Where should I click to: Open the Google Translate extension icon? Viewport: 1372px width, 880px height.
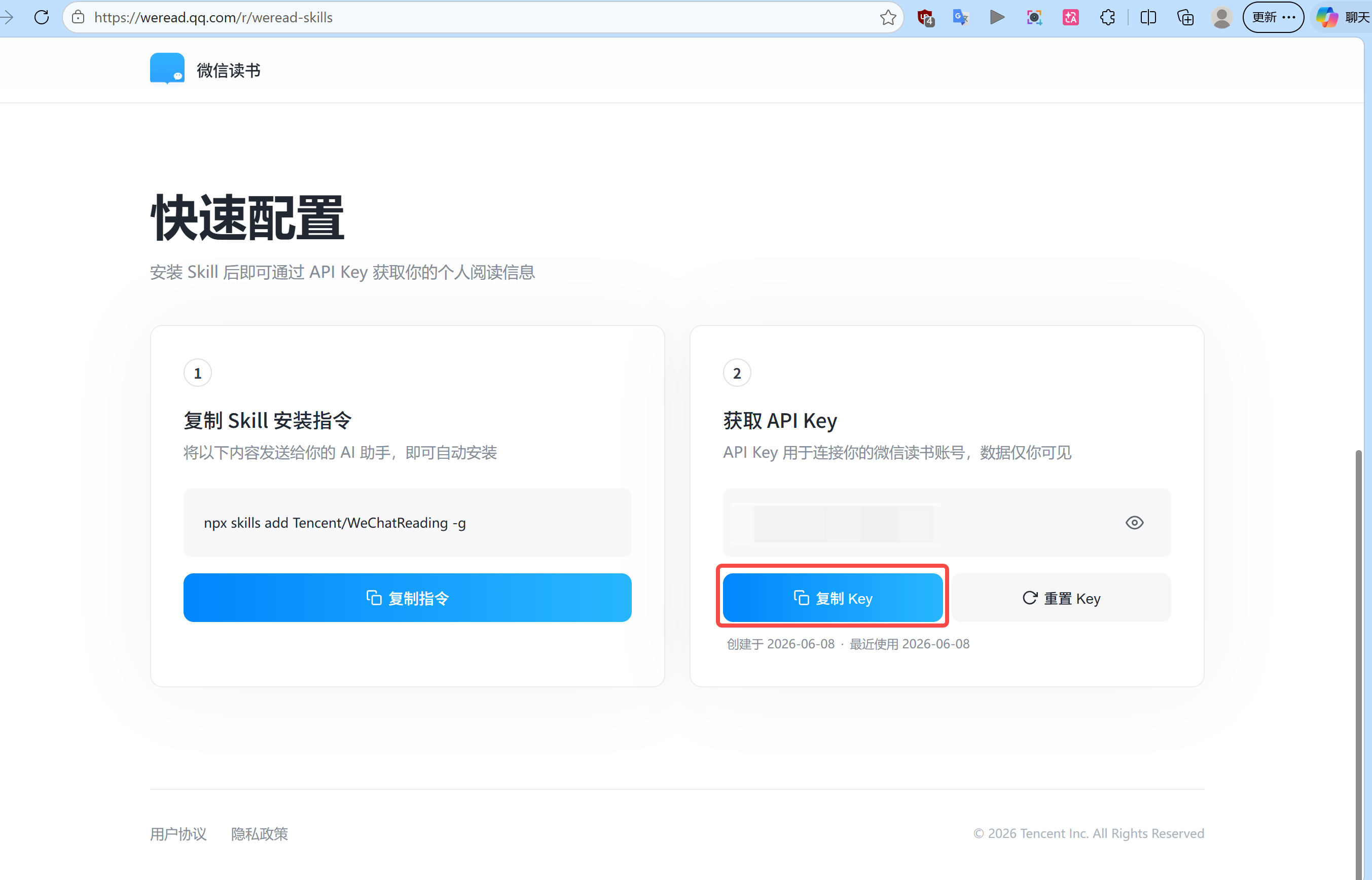961,17
